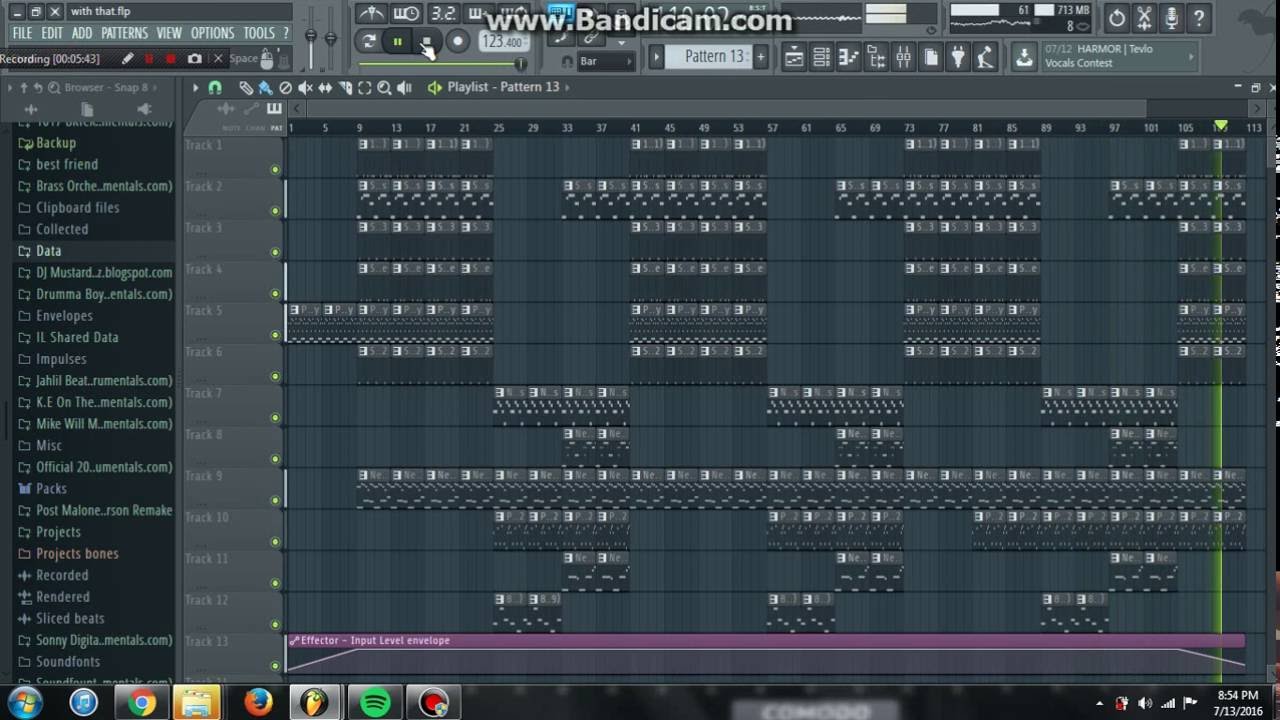Add new pattern with plus button
This screenshot has height=720, width=1280.
[760, 57]
